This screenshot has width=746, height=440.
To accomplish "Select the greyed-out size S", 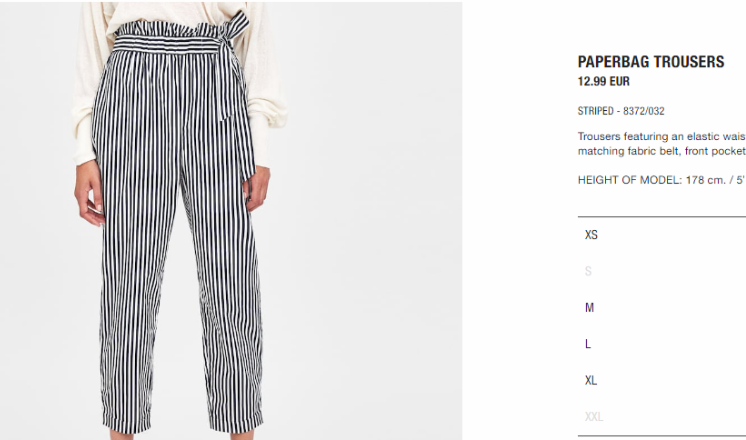I will click(x=662, y=271).
